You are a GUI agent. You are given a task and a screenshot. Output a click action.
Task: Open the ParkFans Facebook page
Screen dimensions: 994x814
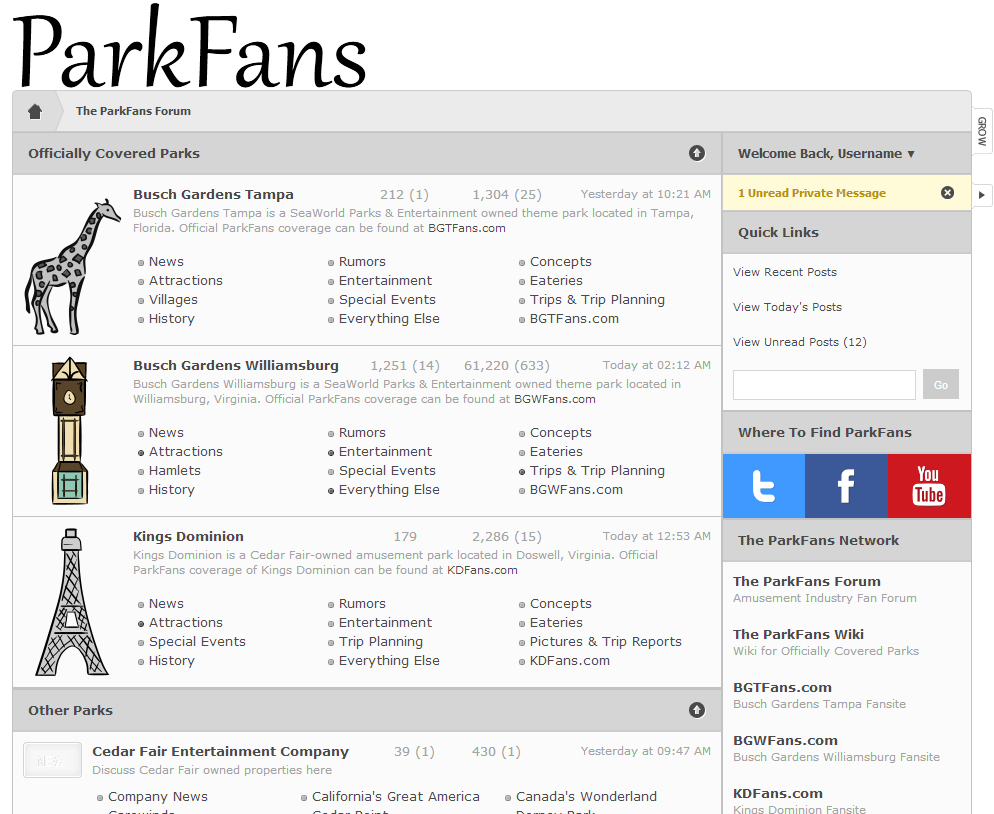click(x=846, y=486)
